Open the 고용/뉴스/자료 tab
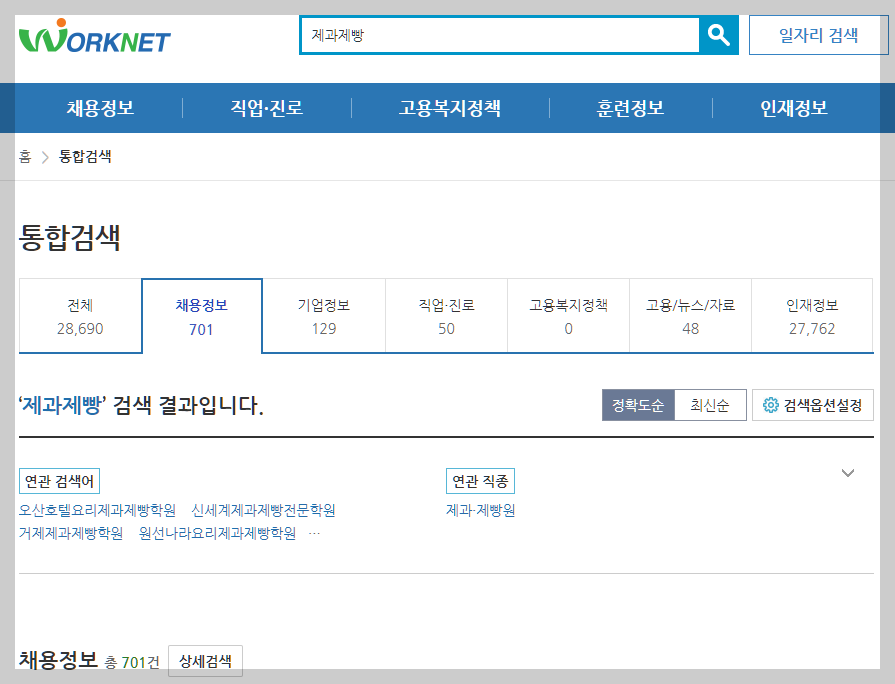The image size is (895, 684). click(690, 315)
